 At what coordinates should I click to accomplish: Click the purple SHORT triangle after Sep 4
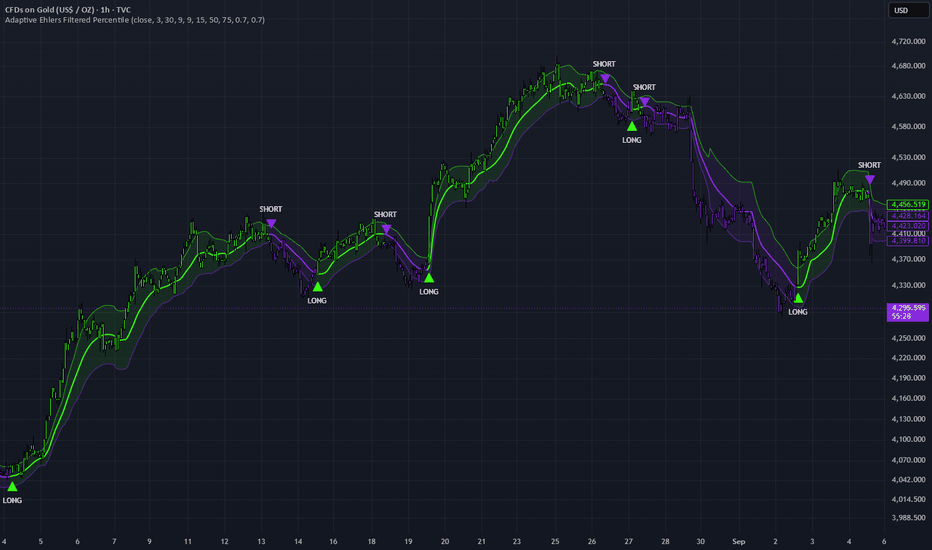(870, 180)
